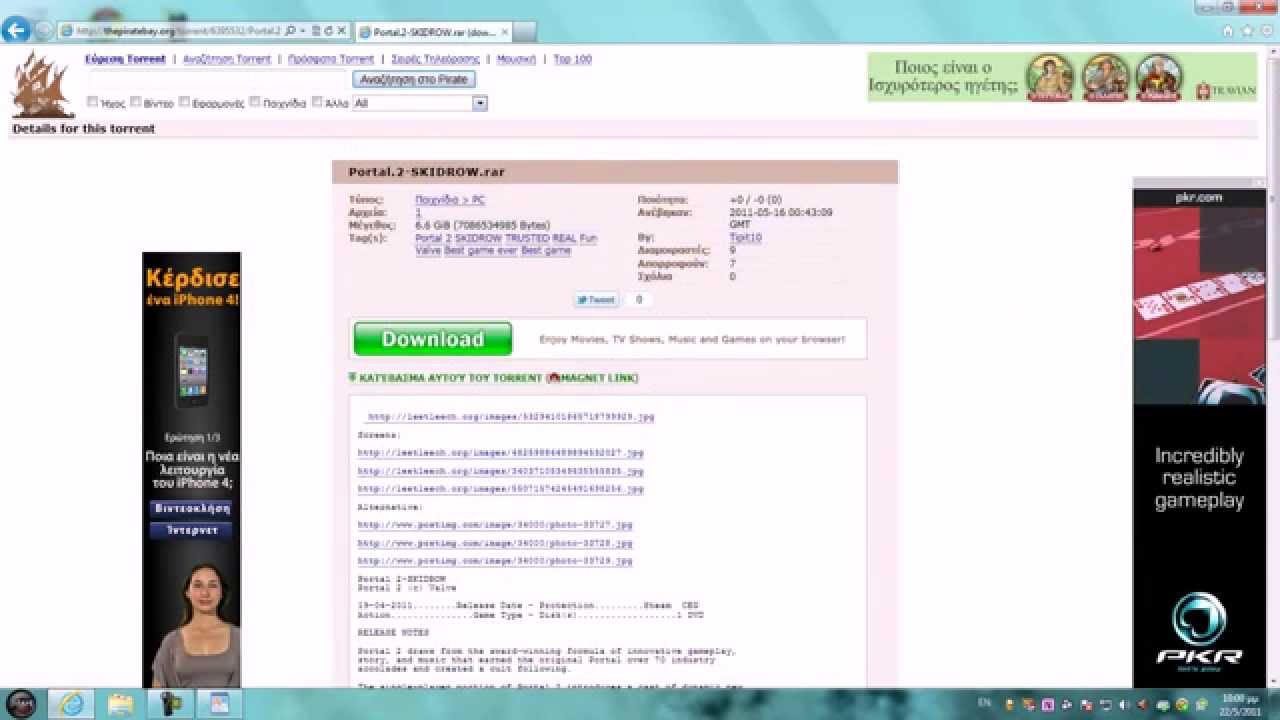
Task: Toggle the Ήχος (audio) checkbox
Action: (92, 102)
